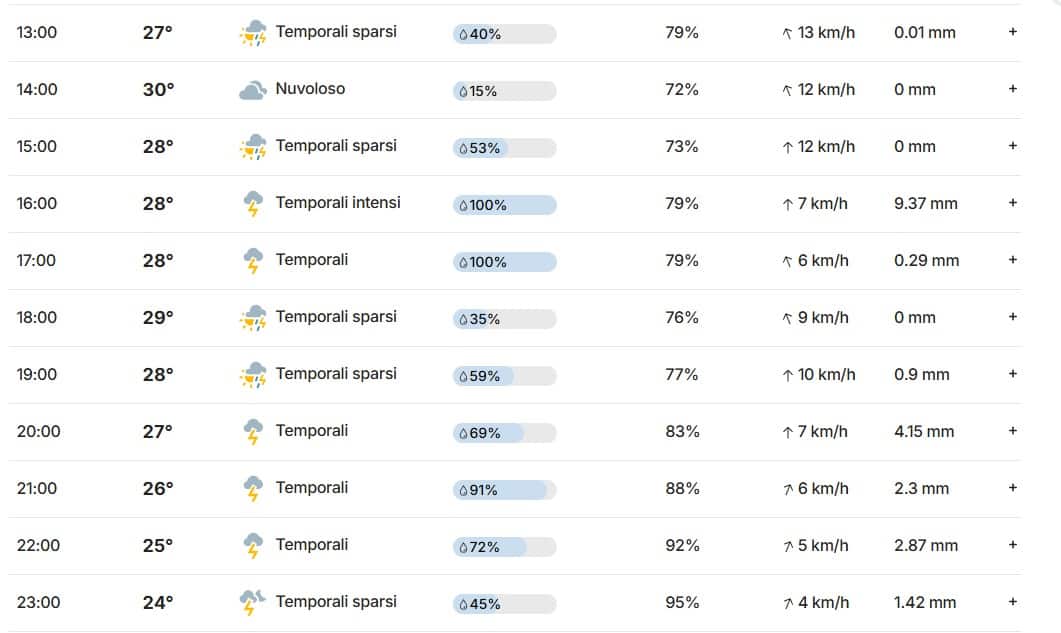Open details for the 23:00 row
The width and height of the screenshot is (1061, 633).
click(x=1013, y=601)
